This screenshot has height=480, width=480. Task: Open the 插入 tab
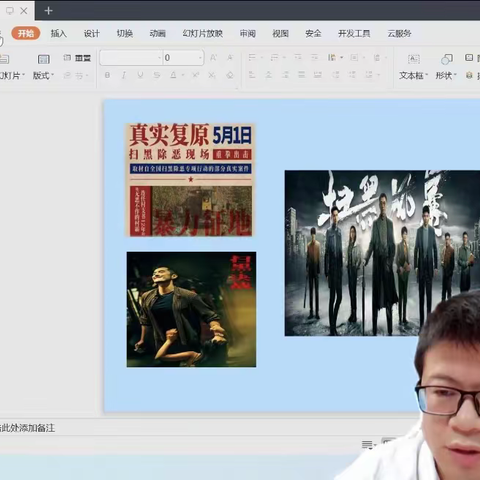point(59,33)
